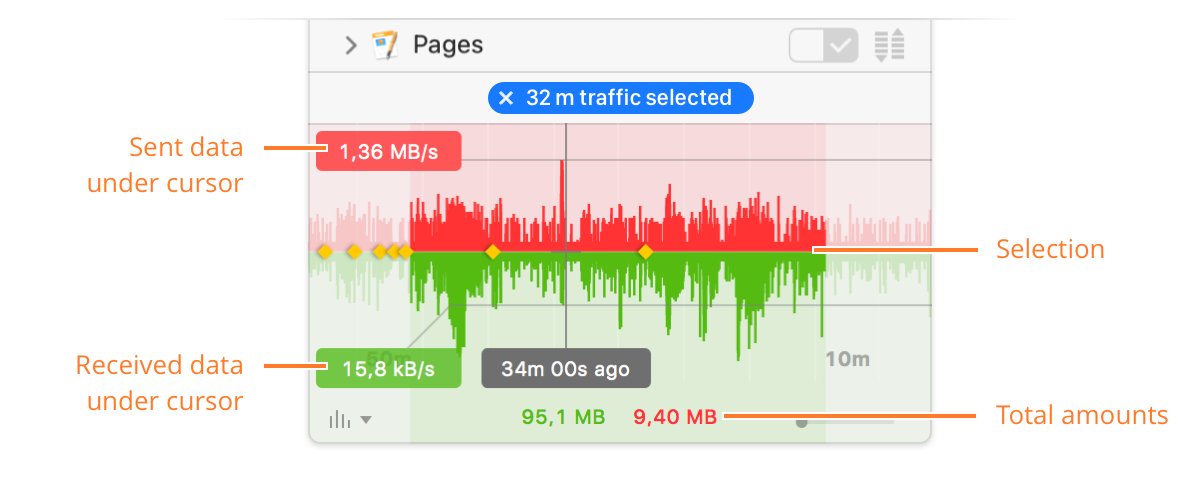The height and width of the screenshot is (480, 1200).
Task: Click the Pages app name label
Action: [x=448, y=45]
